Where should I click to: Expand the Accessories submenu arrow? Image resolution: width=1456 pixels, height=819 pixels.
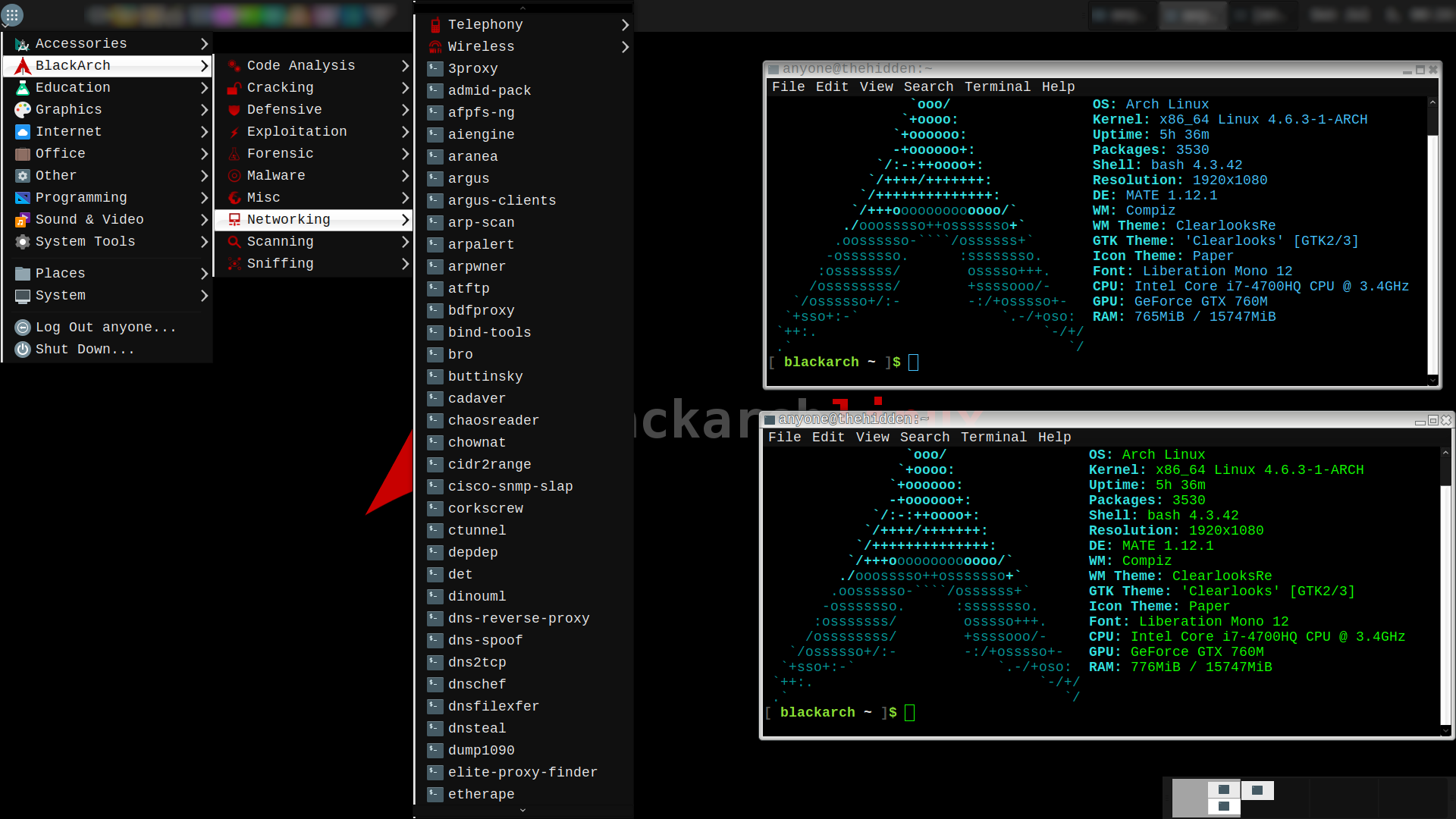point(204,44)
